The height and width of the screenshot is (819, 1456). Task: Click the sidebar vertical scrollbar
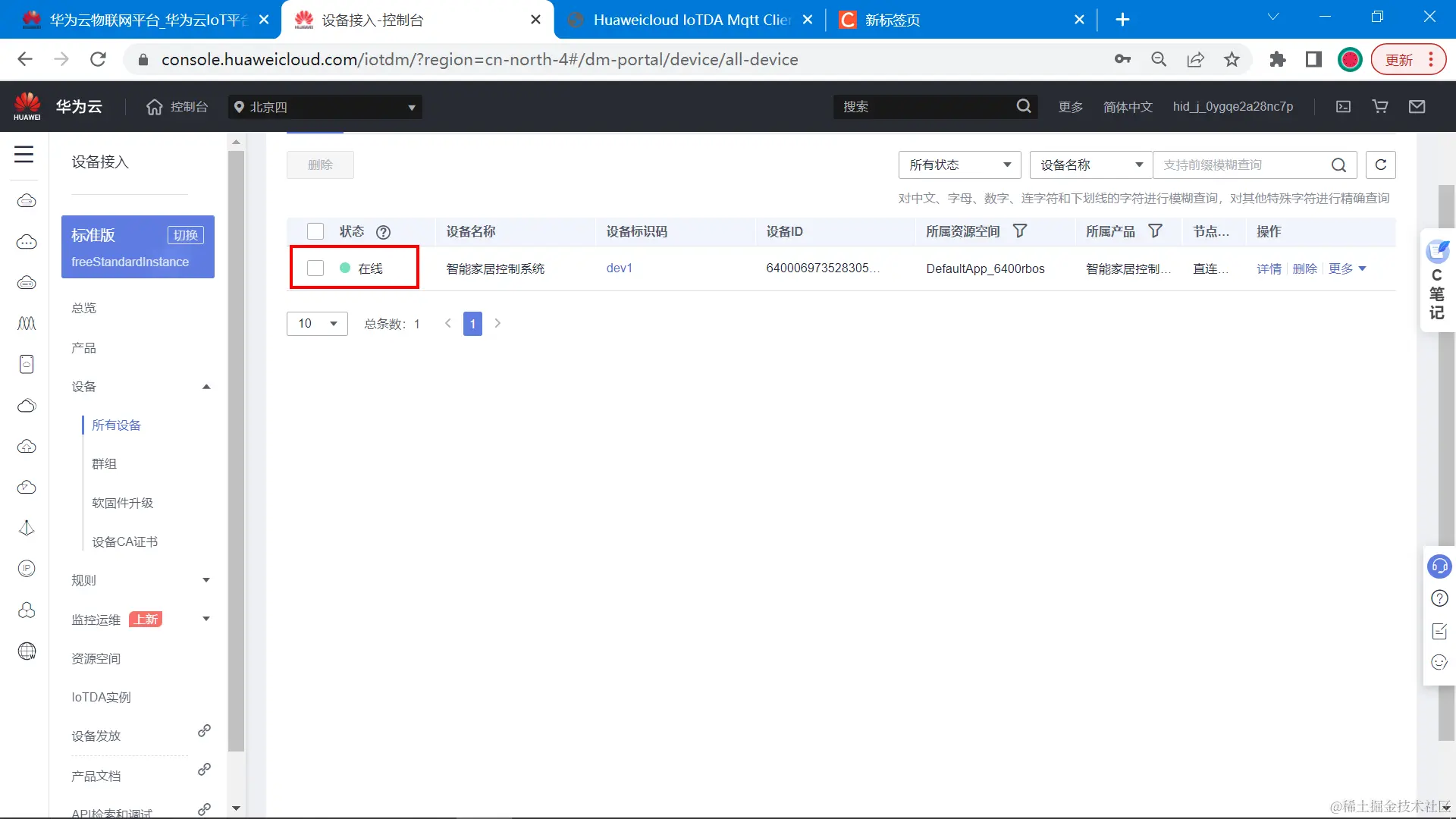[x=236, y=451]
